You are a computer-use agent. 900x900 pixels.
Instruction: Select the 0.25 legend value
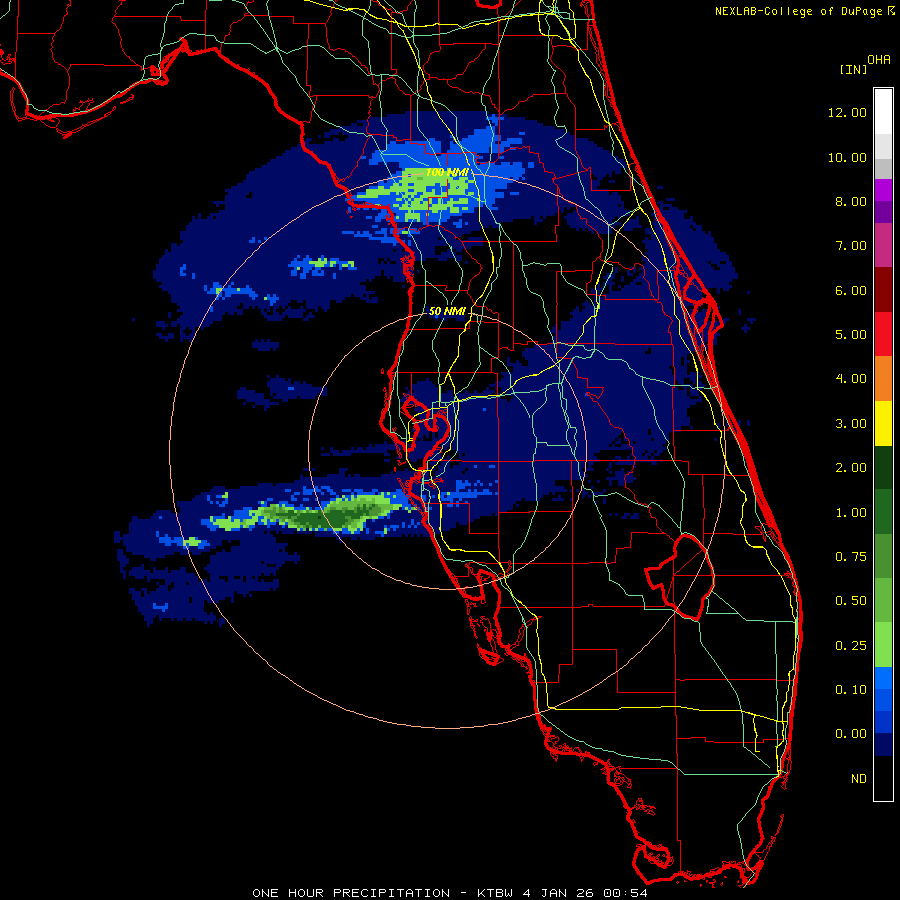tap(851, 646)
